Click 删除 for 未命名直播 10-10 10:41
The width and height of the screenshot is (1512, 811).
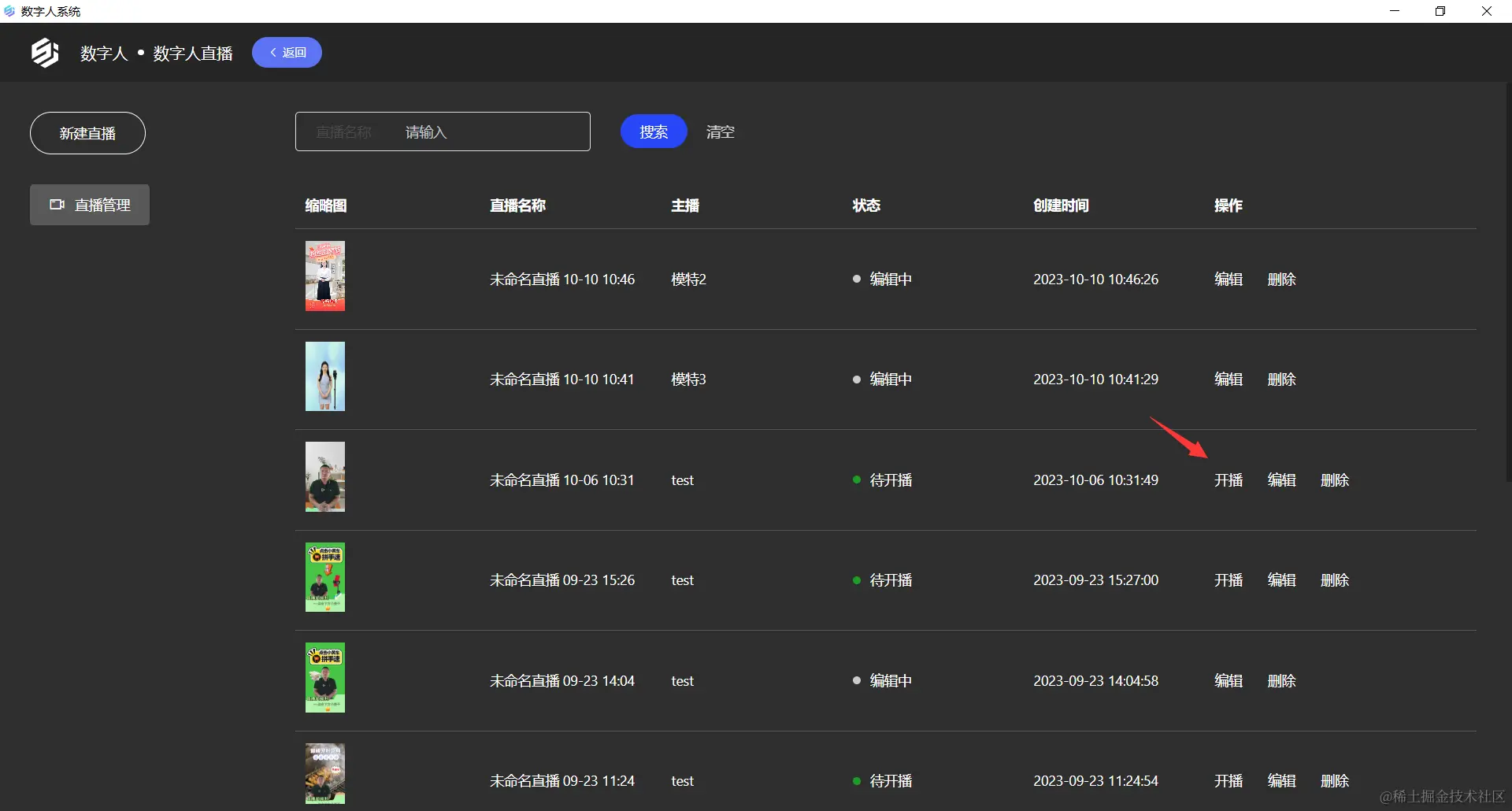(x=1281, y=380)
